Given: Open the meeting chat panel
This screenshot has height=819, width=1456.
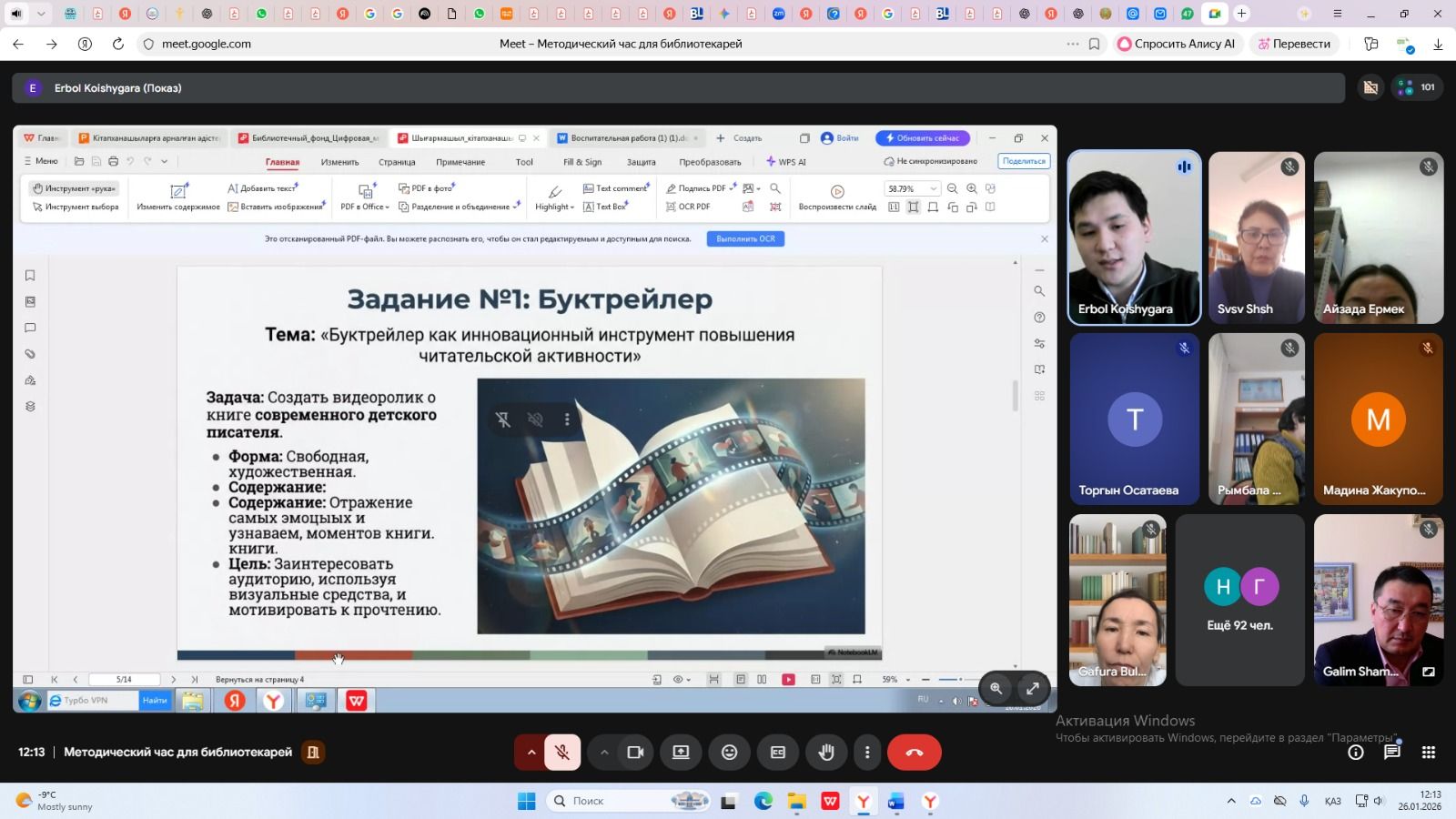Looking at the screenshot, I should (1392, 753).
